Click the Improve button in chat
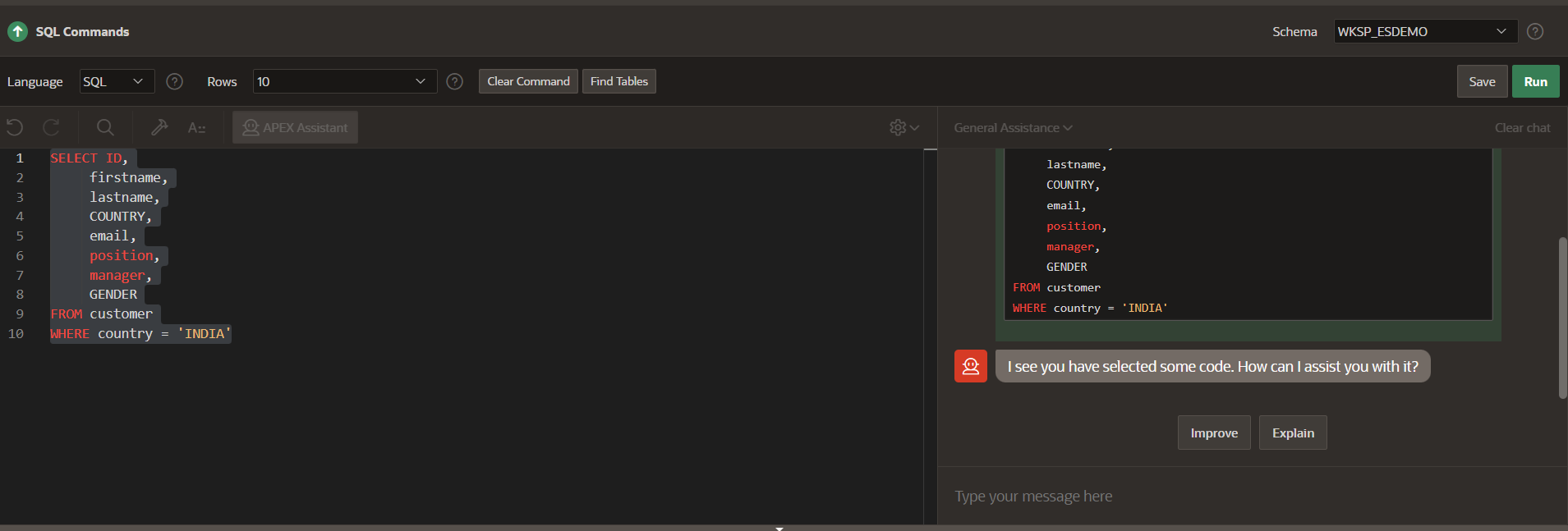This screenshot has height=531, width=1568. (1213, 433)
